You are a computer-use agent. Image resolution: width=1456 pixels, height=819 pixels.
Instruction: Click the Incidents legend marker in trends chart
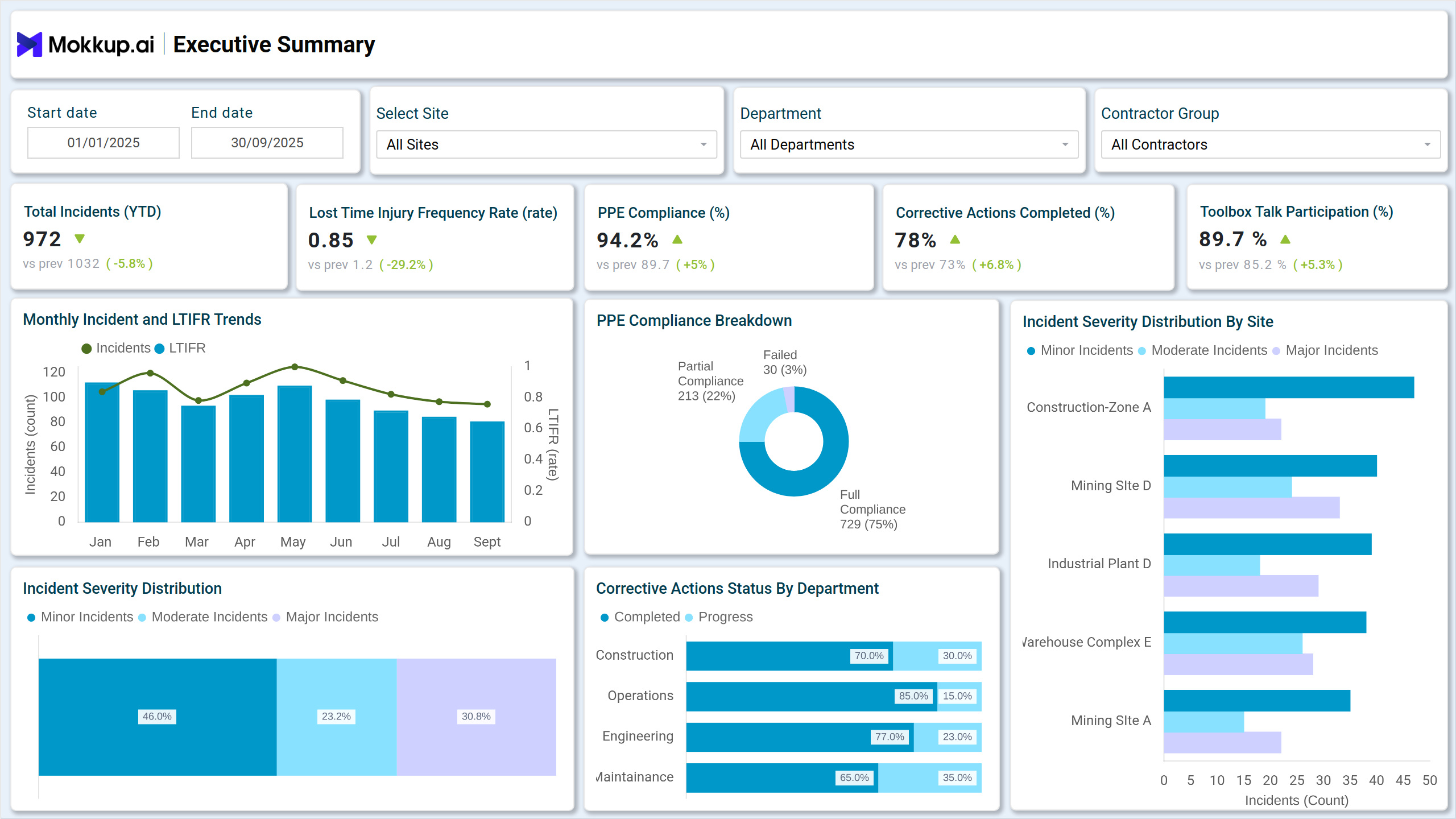(x=86, y=349)
